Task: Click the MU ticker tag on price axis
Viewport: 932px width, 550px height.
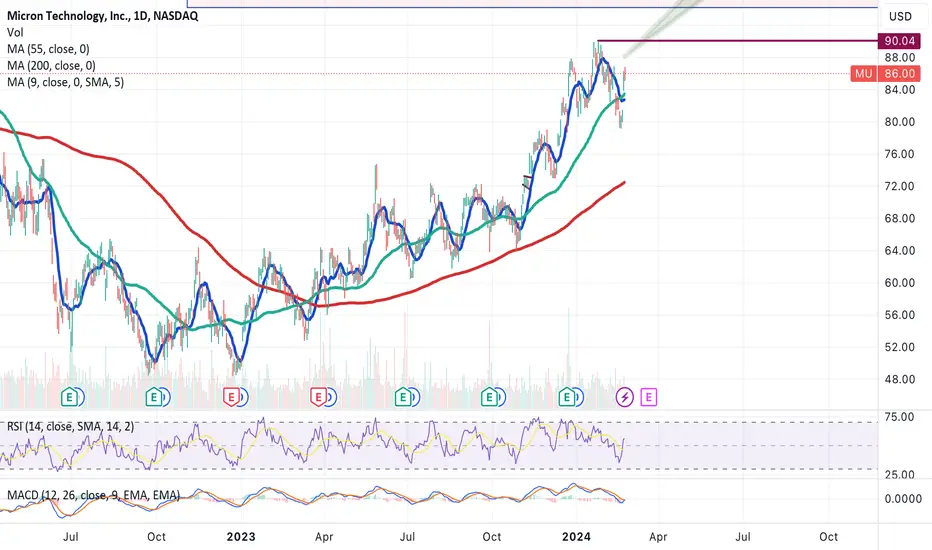Action: click(x=863, y=74)
